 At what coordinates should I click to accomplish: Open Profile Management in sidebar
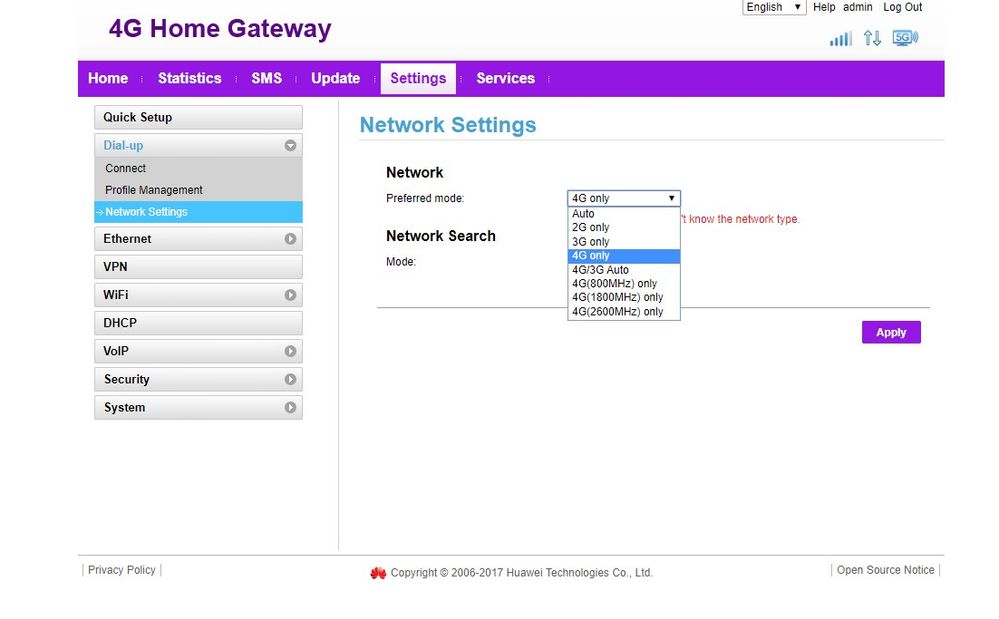pyautogui.click(x=154, y=190)
